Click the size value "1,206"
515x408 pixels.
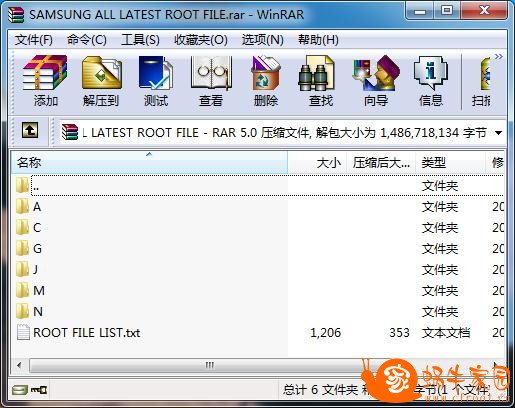click(x=325, y=332)
